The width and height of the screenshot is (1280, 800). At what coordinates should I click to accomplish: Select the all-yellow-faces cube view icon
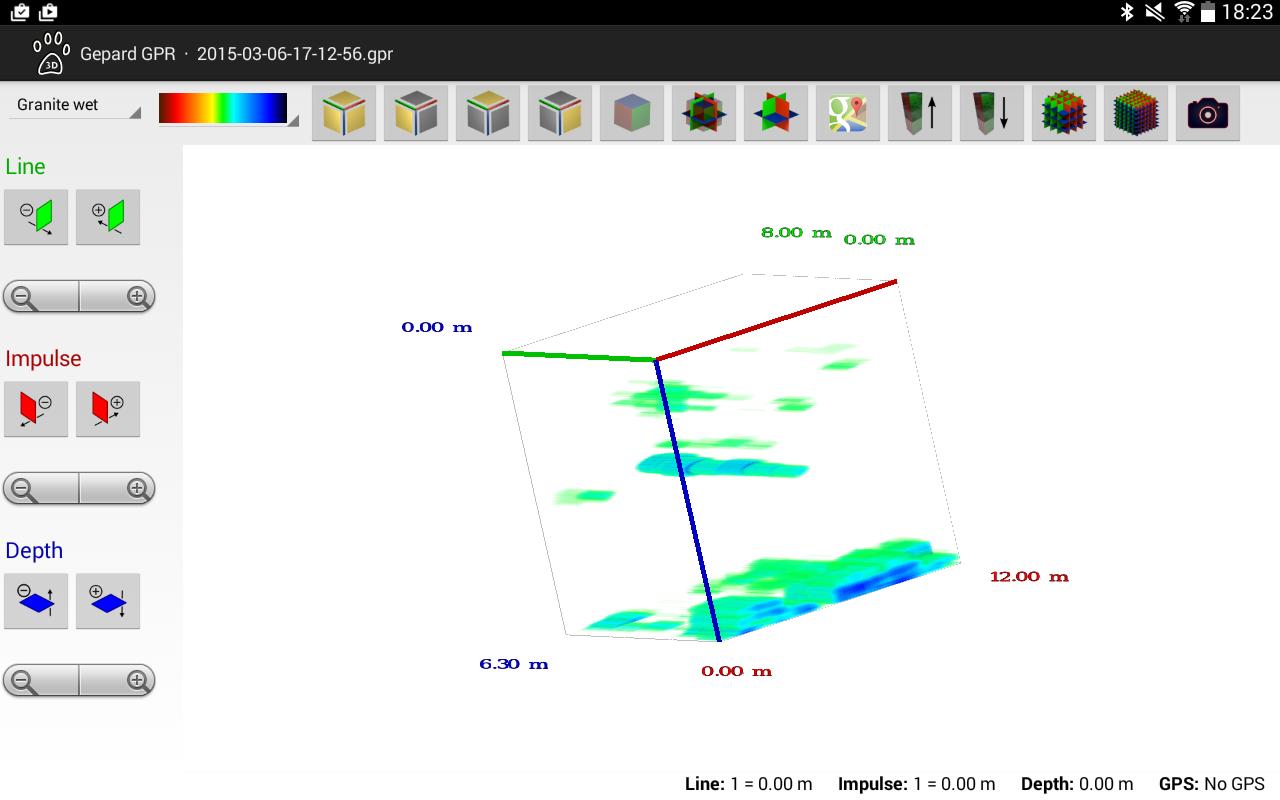(x=344, y=112)
